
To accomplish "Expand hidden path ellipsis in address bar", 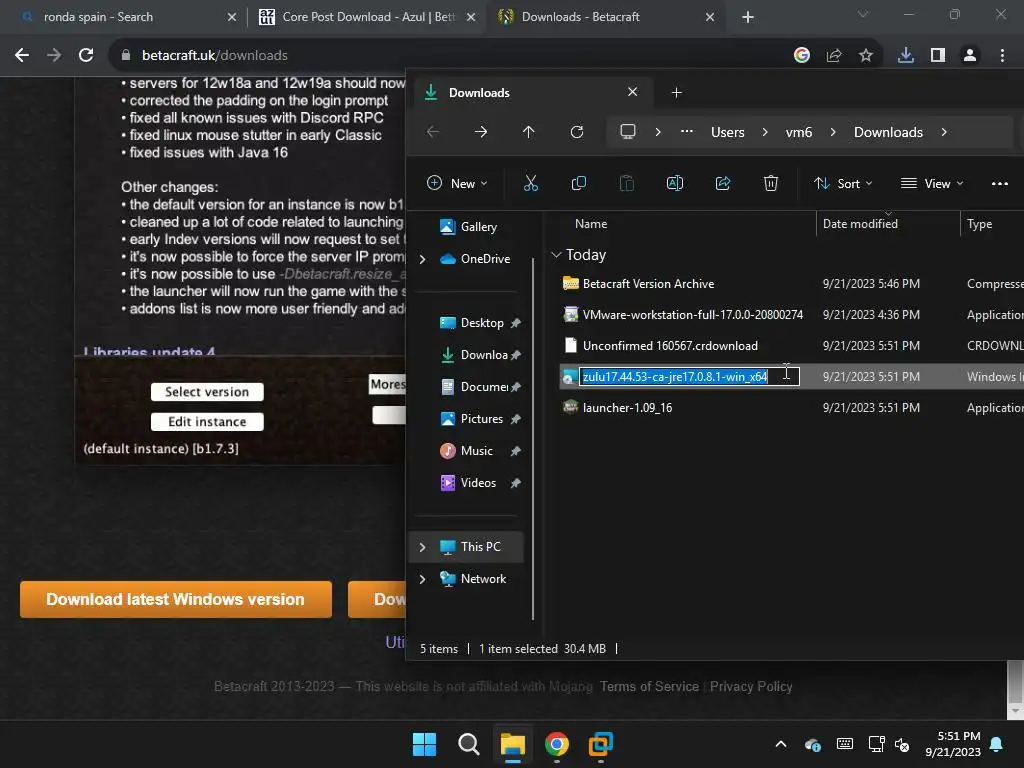I will point(686,132).
